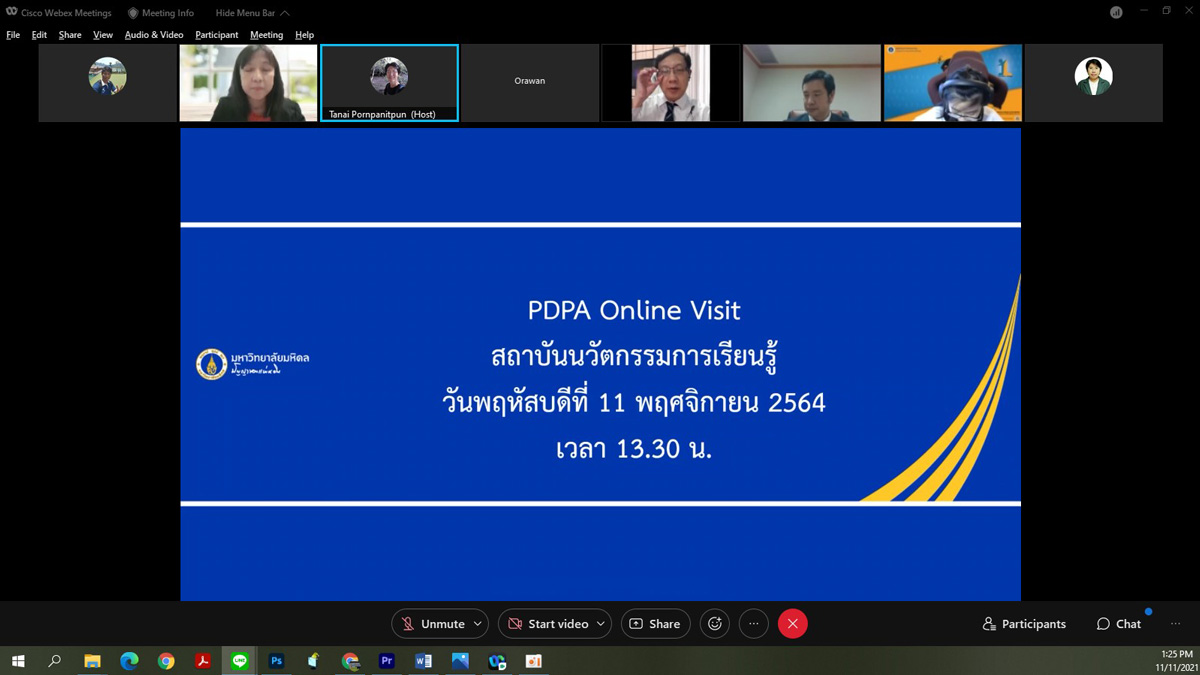Open panel options ellipsis next to Chat
Screen dimensions: 1200x675
pos(1176,624)
